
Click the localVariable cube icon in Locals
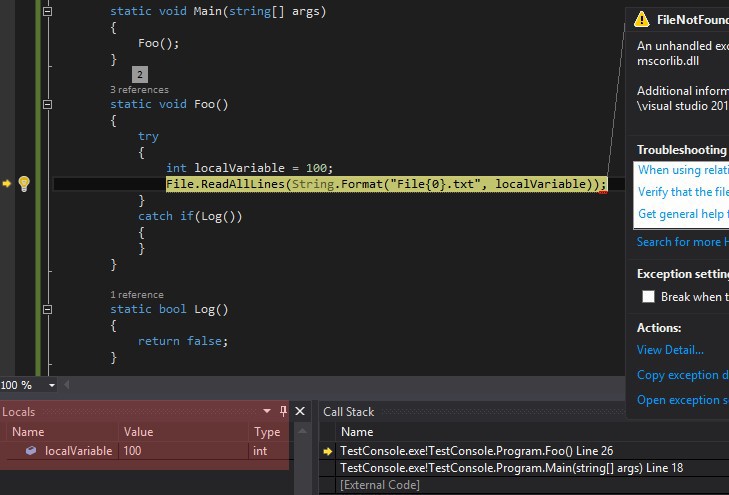(x=31, y=450)
